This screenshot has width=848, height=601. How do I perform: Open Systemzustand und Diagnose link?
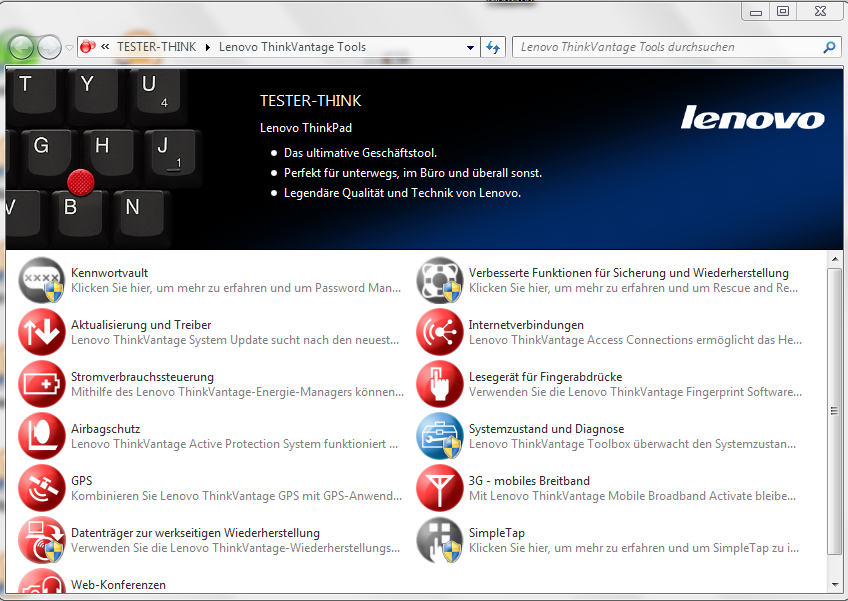click(546, 429)
